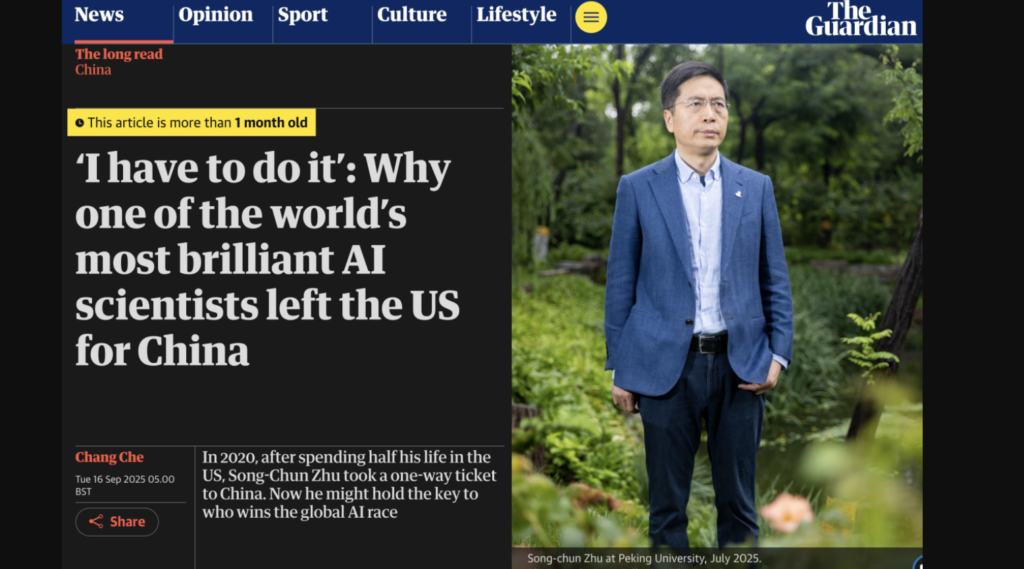Open the Song-chun Zhu portrait photo

coord(717,295)
